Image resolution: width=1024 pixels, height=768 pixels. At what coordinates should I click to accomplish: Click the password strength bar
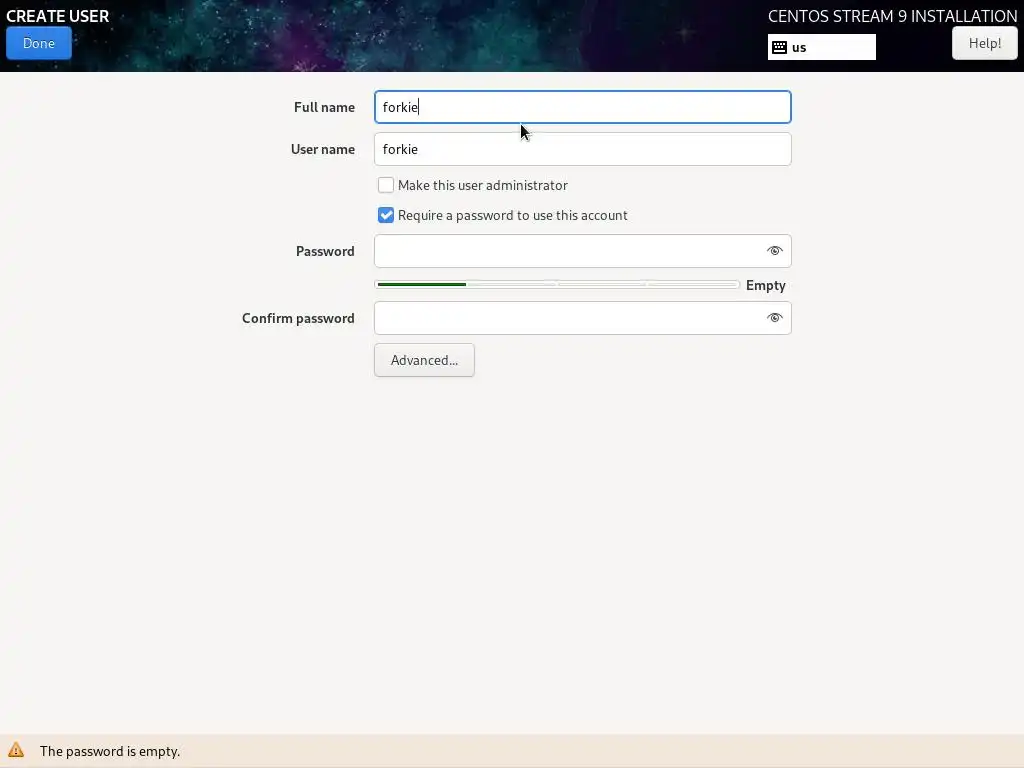pyautogui.click(x=557, y=285)
